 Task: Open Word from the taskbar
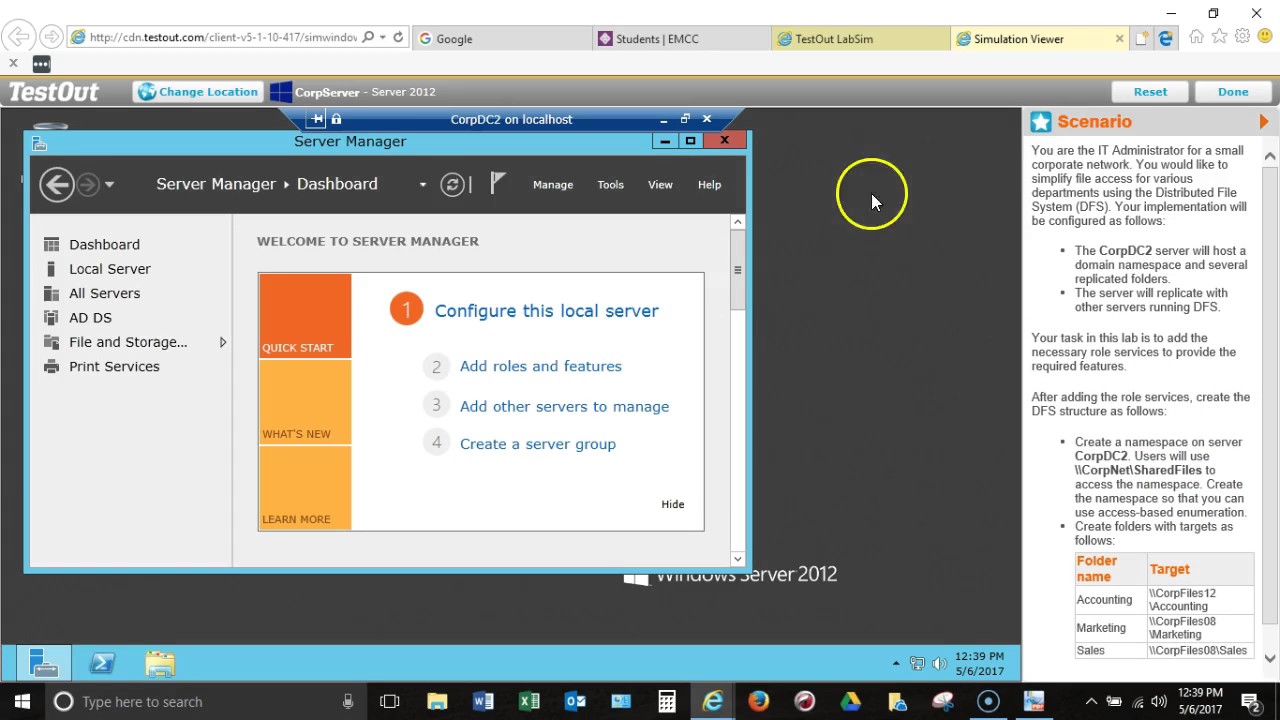tap(483, 702)
